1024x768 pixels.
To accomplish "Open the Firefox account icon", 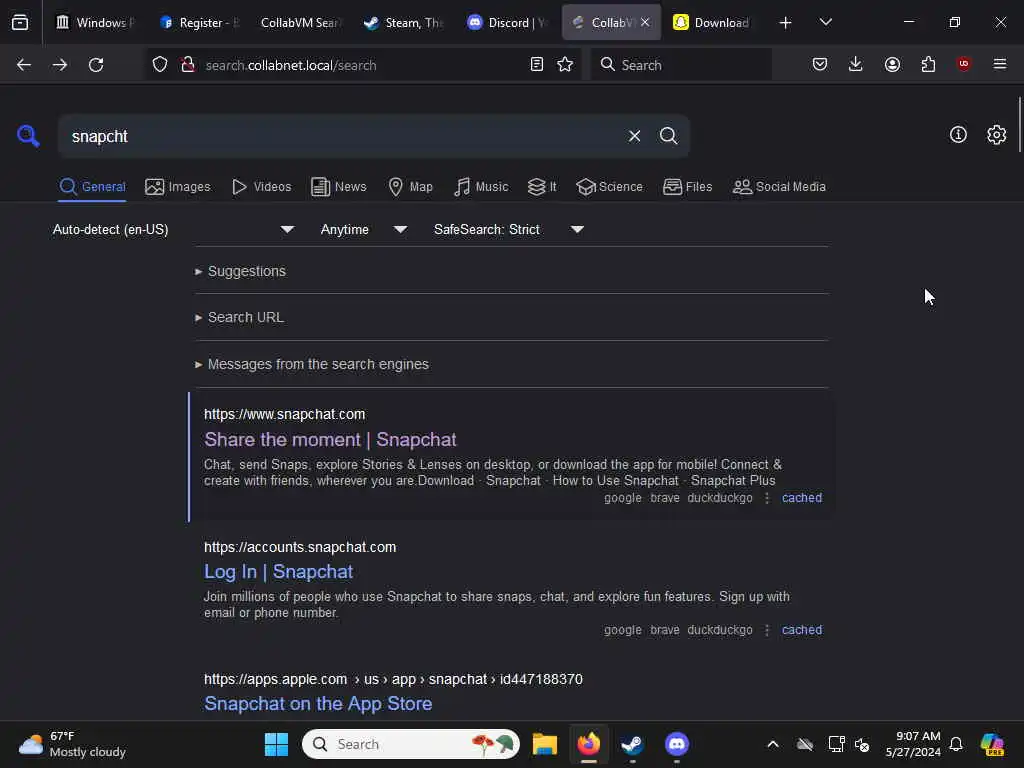I will coord(892,65).
